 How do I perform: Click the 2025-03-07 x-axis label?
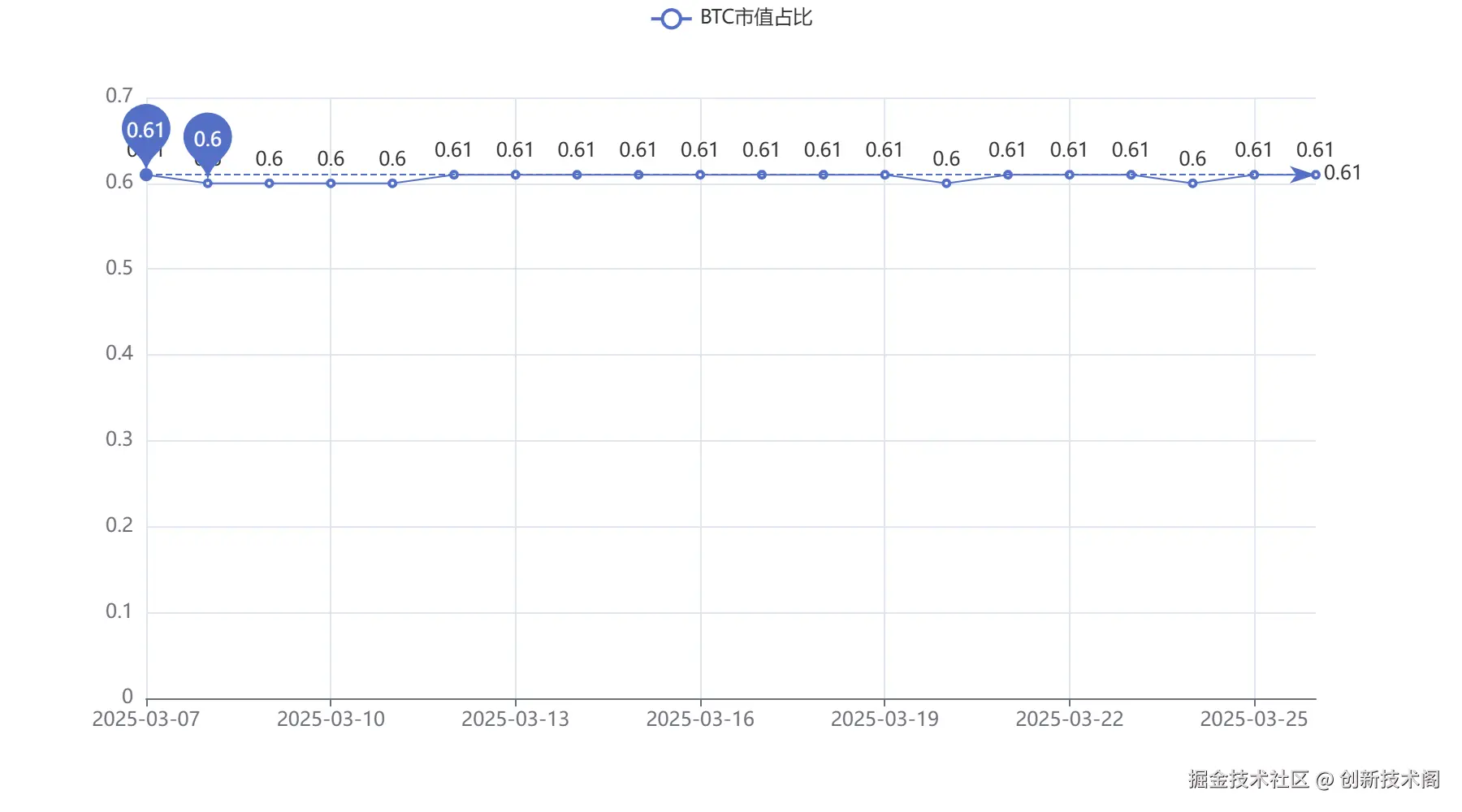(146, 719)
